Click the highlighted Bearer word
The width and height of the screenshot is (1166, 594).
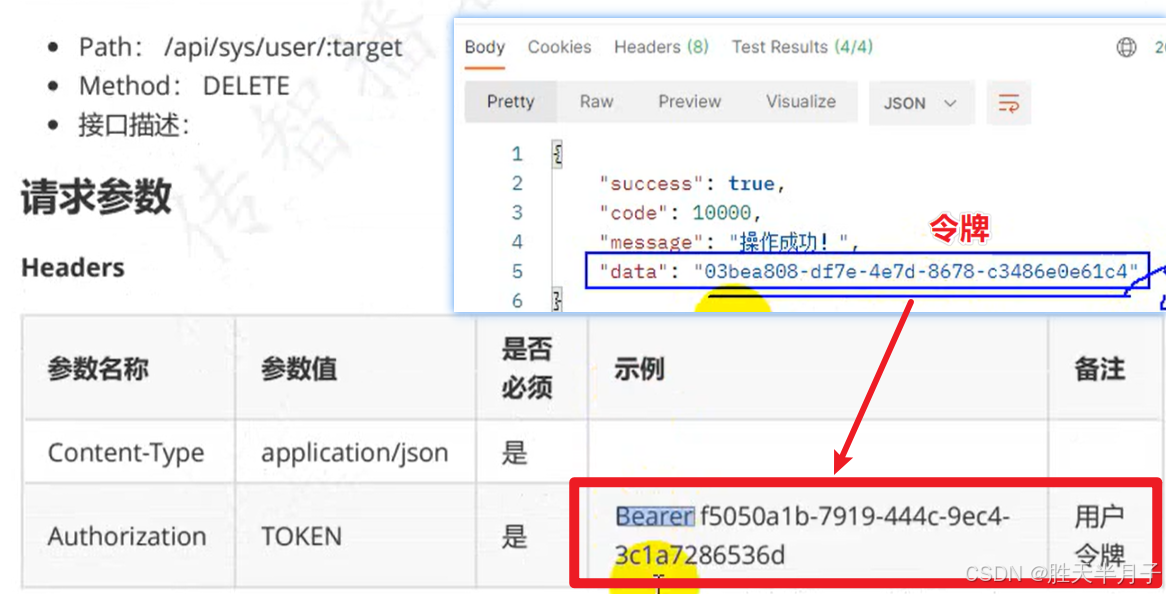(x=654, y=516)
